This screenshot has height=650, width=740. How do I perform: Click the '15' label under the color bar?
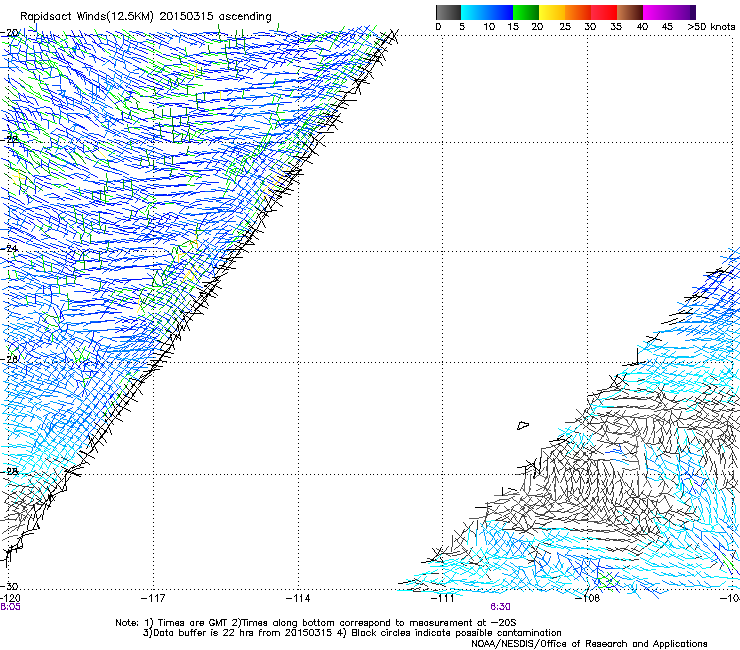513,27
